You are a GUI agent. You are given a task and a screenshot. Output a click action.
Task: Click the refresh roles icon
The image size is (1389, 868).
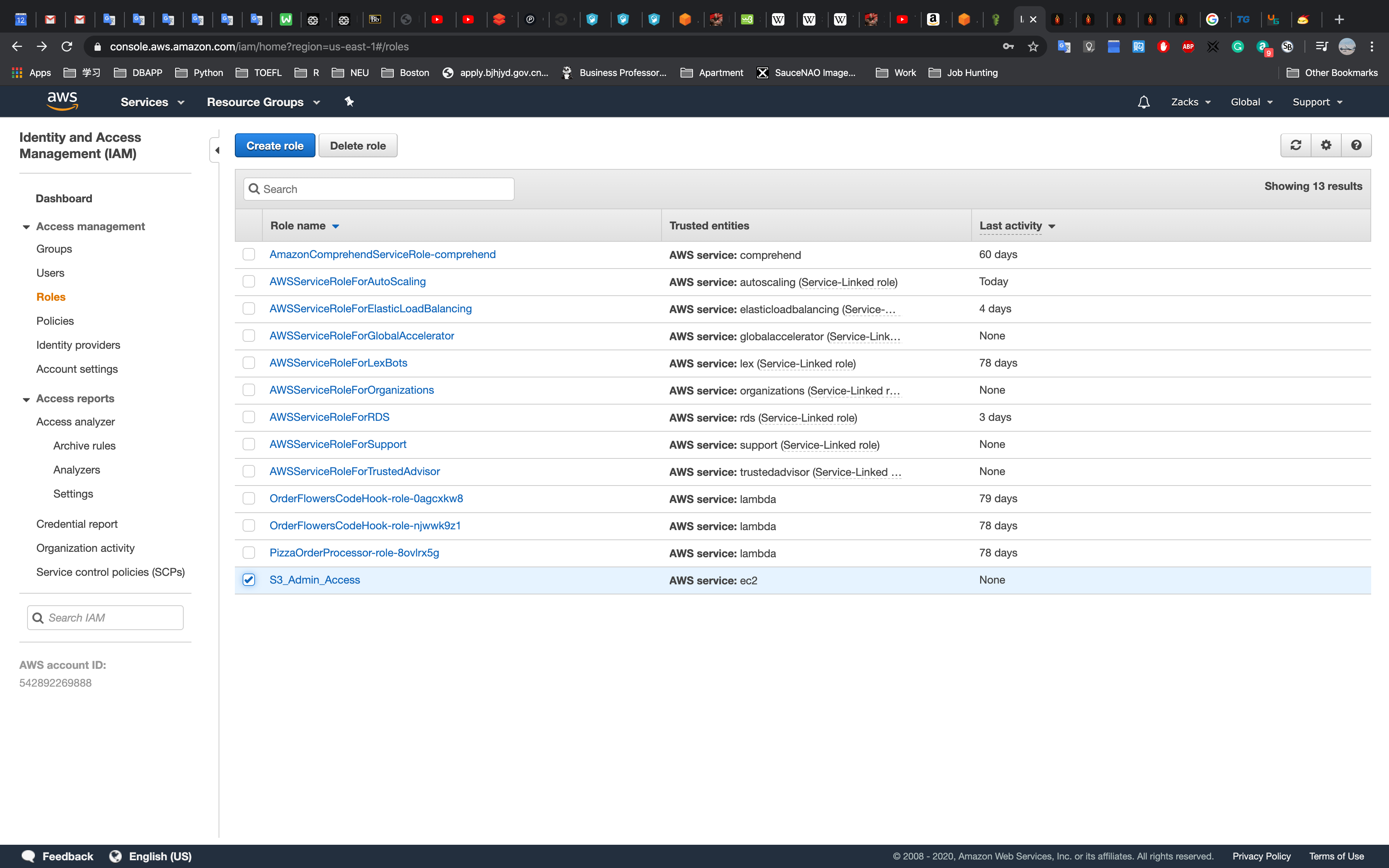click(1296, 145)
